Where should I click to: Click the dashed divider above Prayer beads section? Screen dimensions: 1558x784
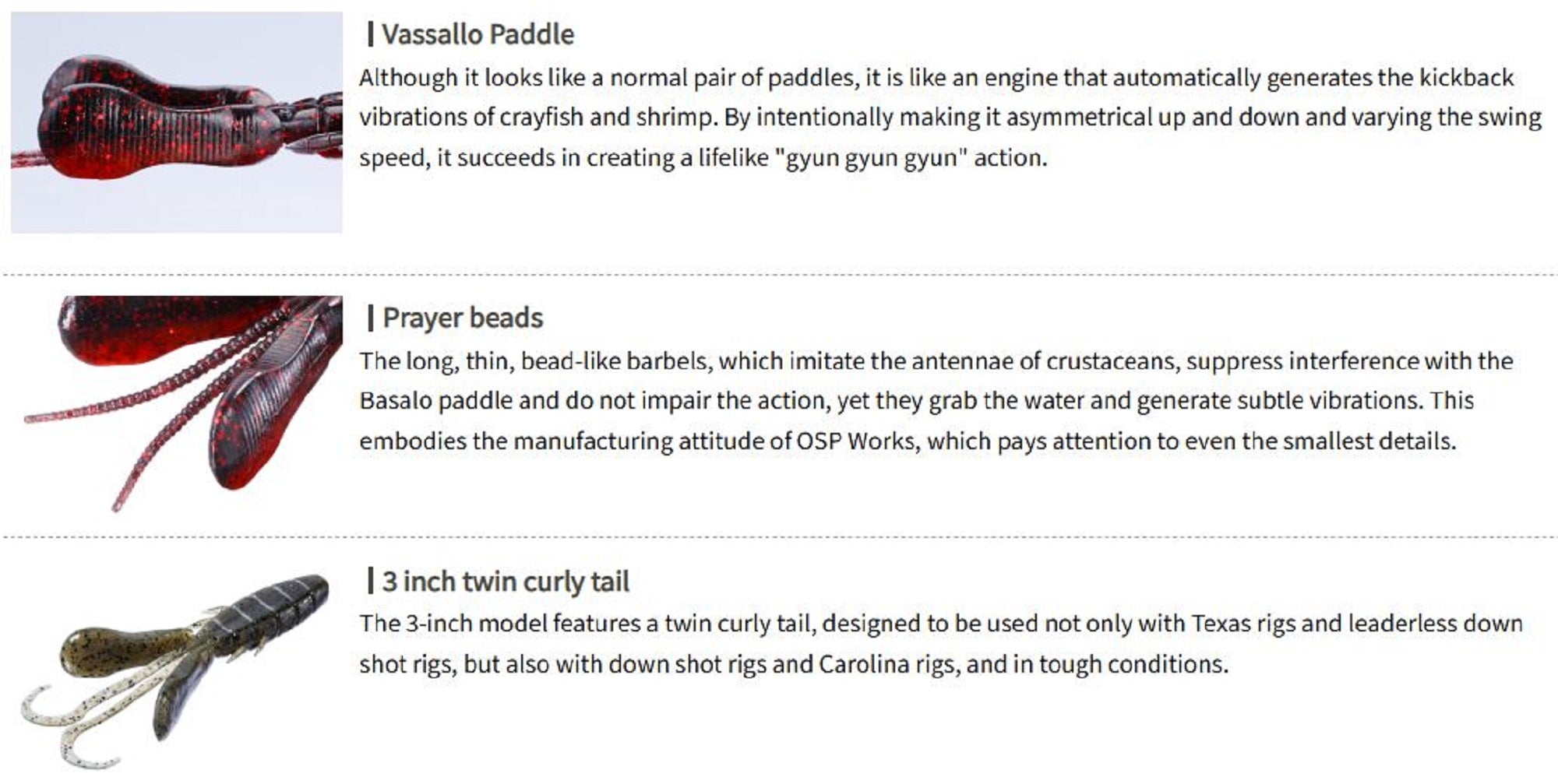tap(779, 275)
